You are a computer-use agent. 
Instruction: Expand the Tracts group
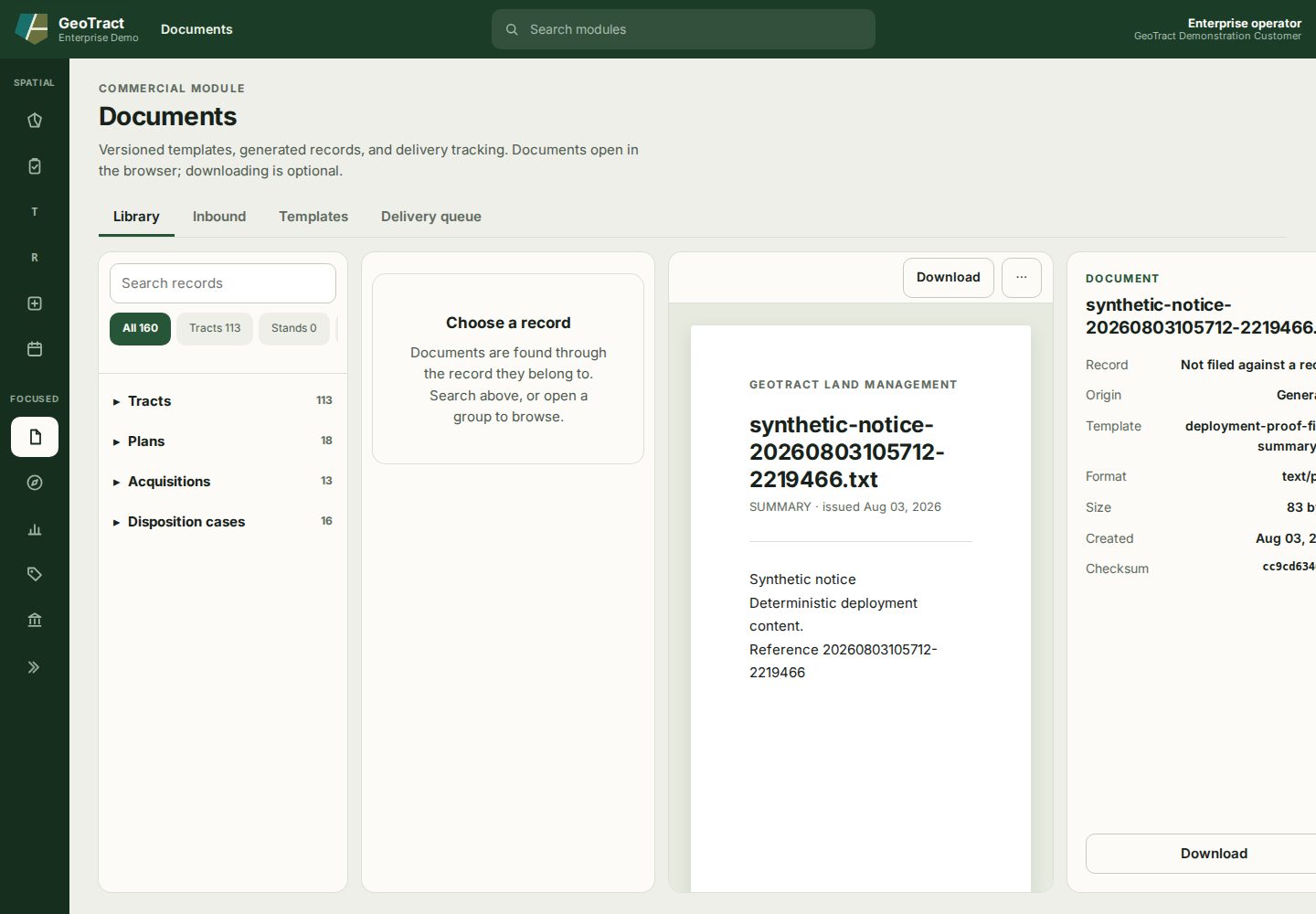pos(222,401)
